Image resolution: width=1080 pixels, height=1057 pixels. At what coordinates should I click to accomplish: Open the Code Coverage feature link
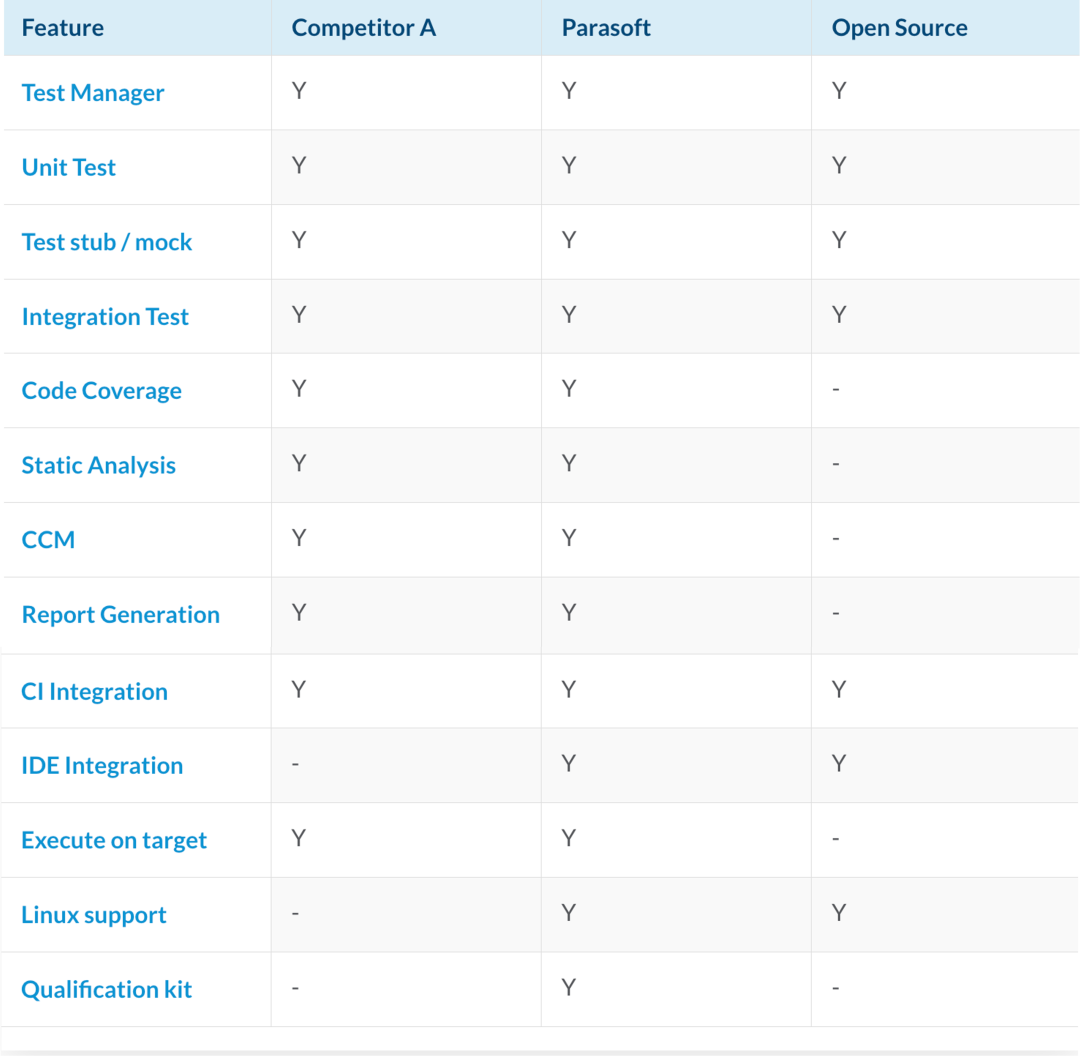[x=102, y=391]
